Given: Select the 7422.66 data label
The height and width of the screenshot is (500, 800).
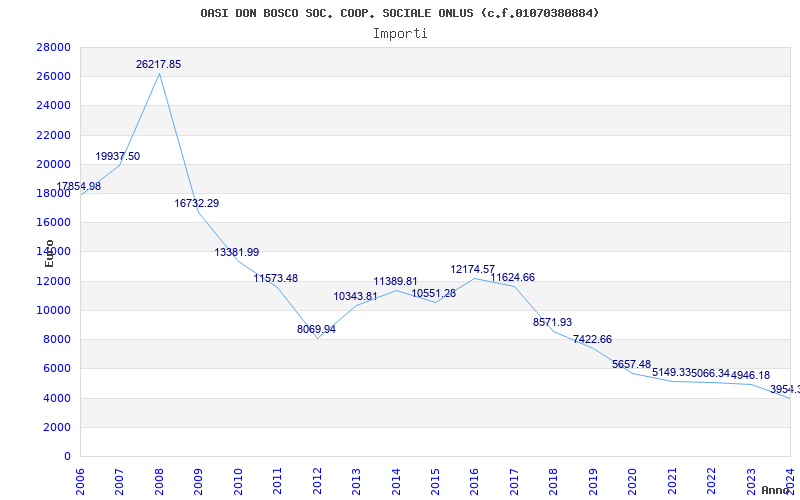Looking at the screenshot, I should (x=592, y=339).
